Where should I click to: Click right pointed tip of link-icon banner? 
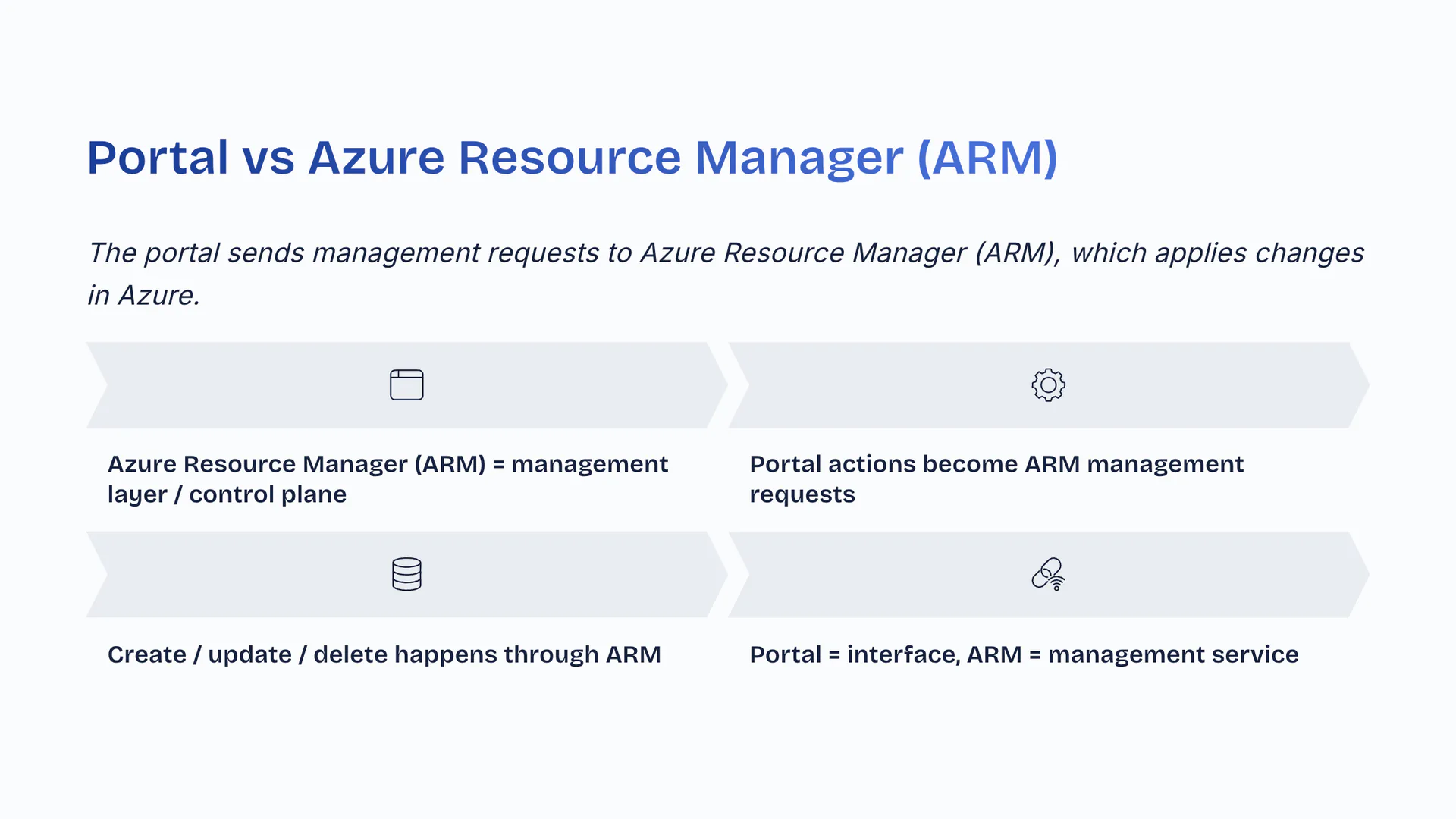click(x=1361, y=574)
